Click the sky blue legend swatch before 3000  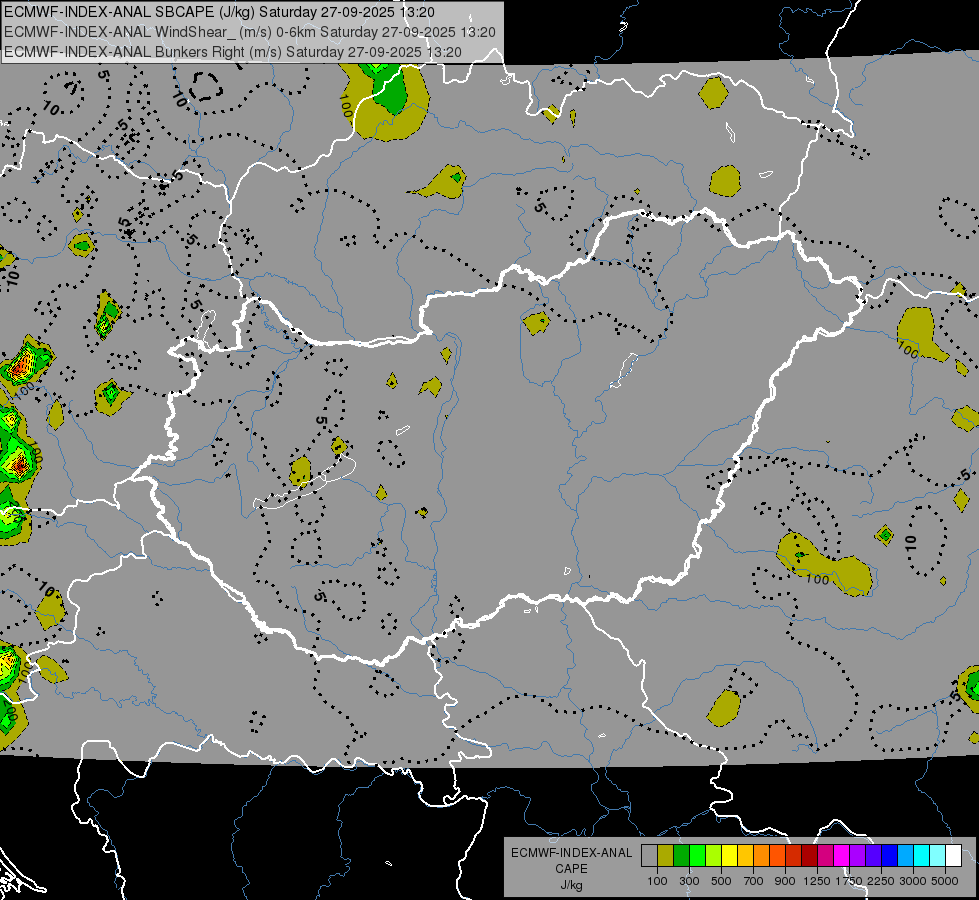[x=906, y=856]
